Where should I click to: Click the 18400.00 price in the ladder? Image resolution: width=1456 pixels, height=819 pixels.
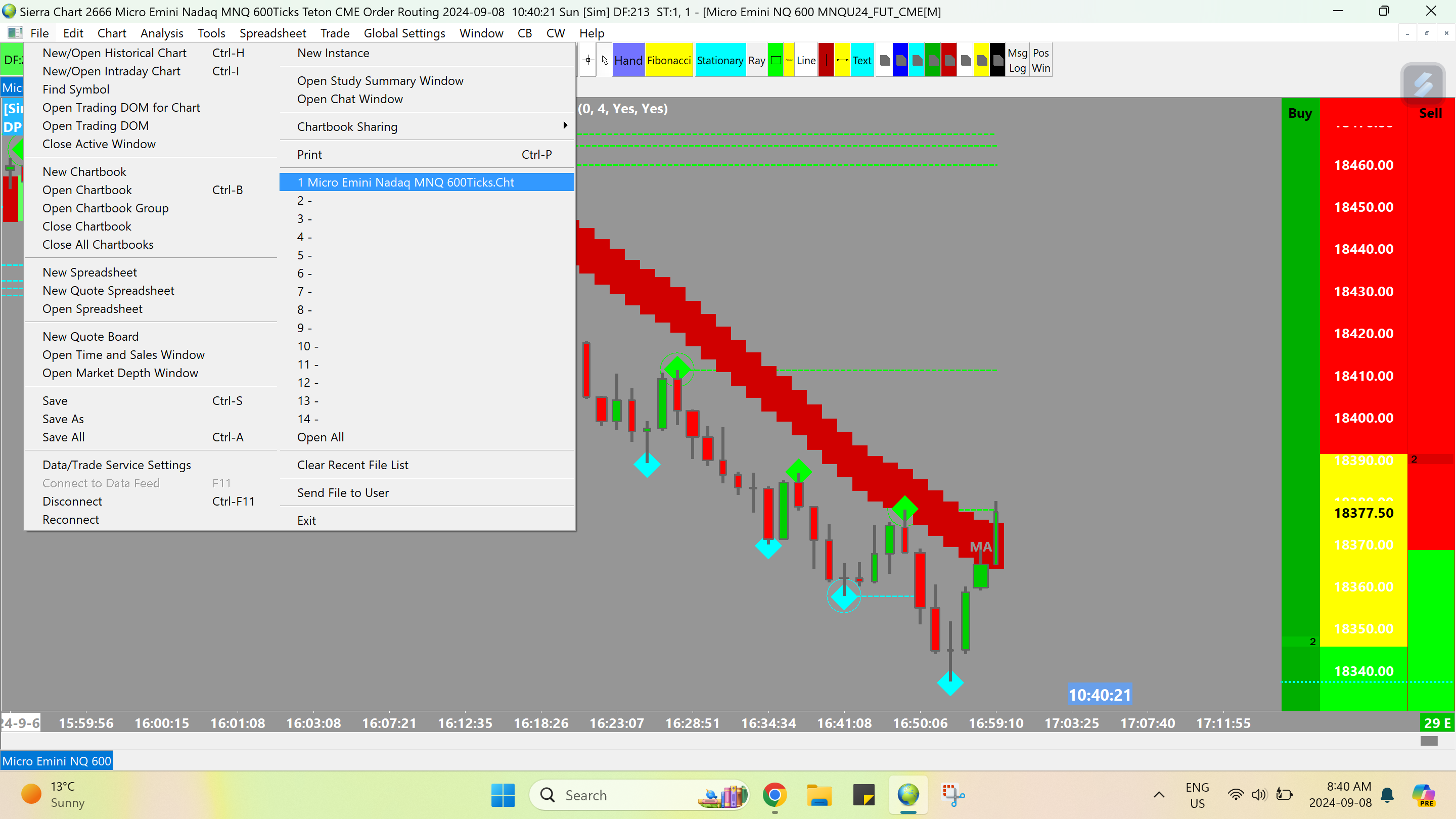(1363, 418)
